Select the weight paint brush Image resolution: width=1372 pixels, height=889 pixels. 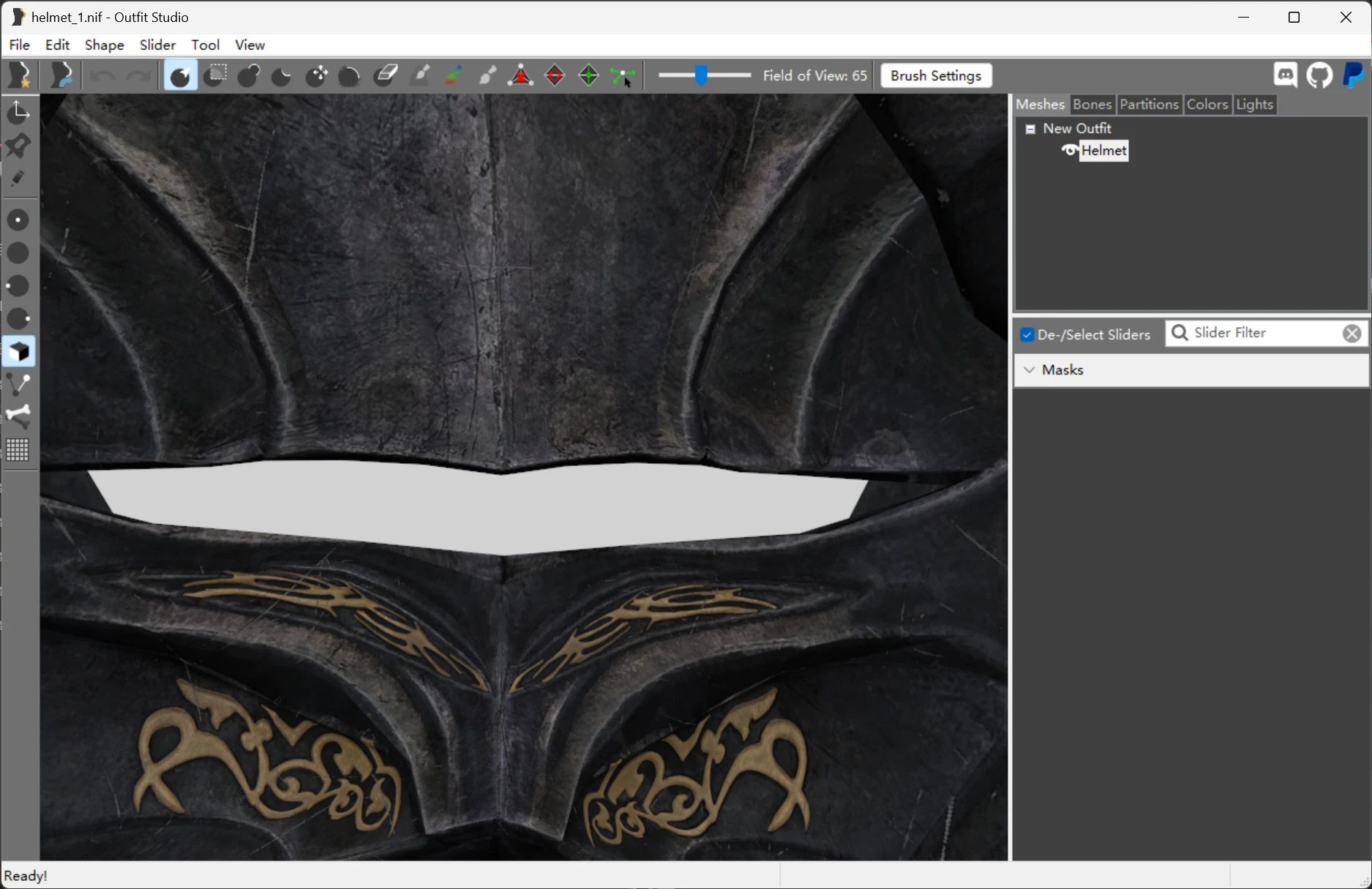coord(420,75)
